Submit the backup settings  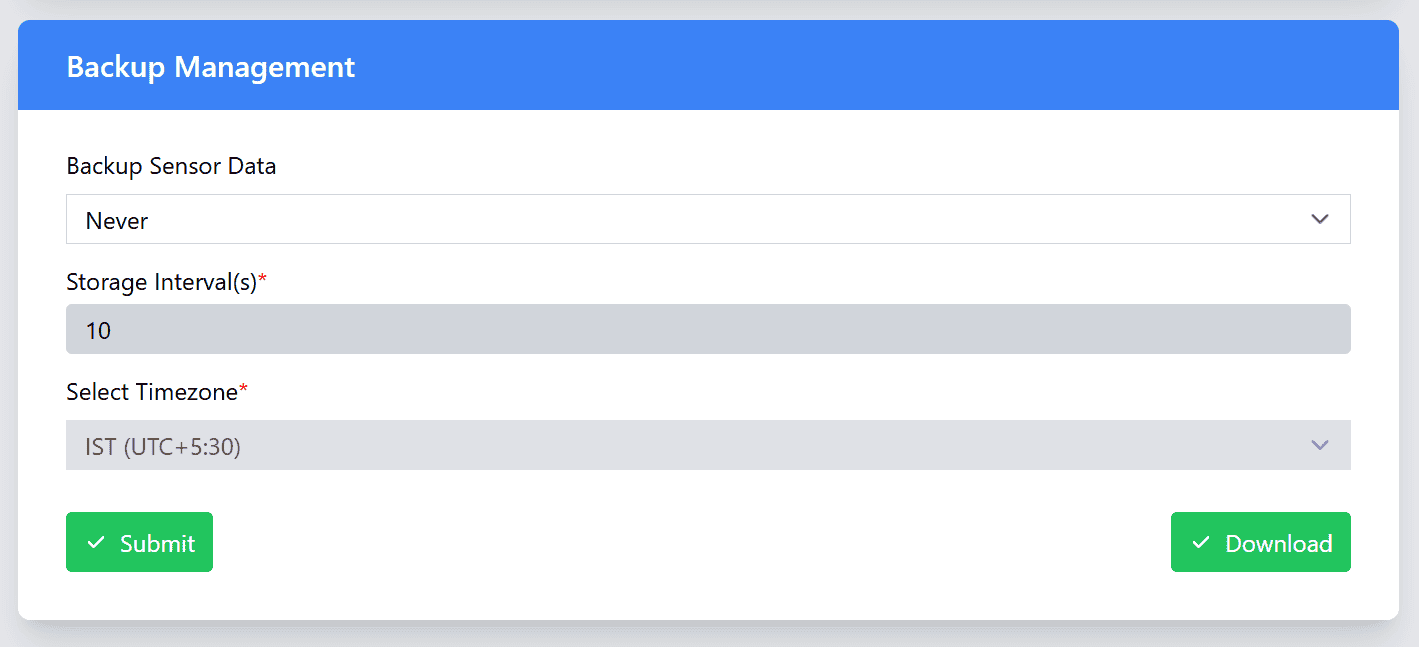(x=140, y=542)
